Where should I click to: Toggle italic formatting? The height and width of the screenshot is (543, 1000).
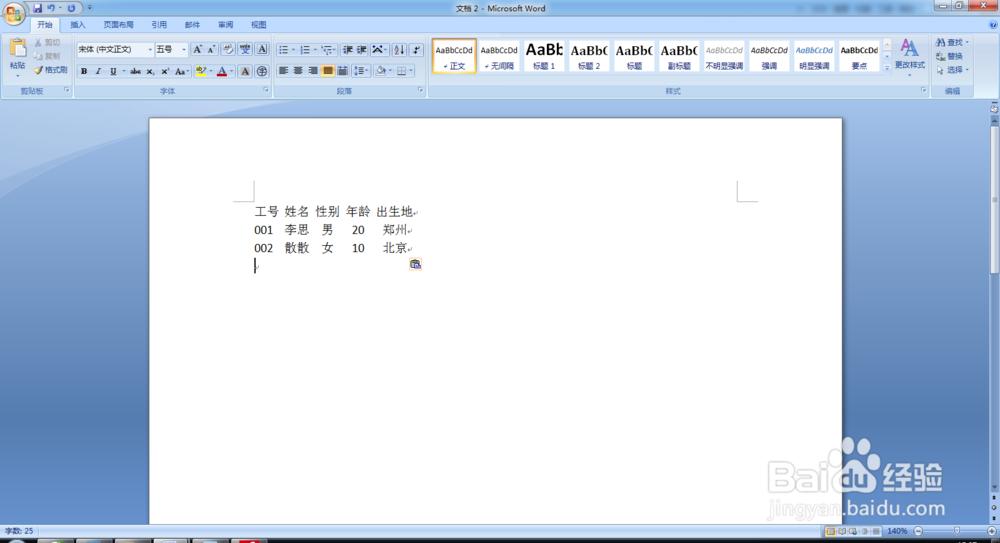click(x=98, y=71)
